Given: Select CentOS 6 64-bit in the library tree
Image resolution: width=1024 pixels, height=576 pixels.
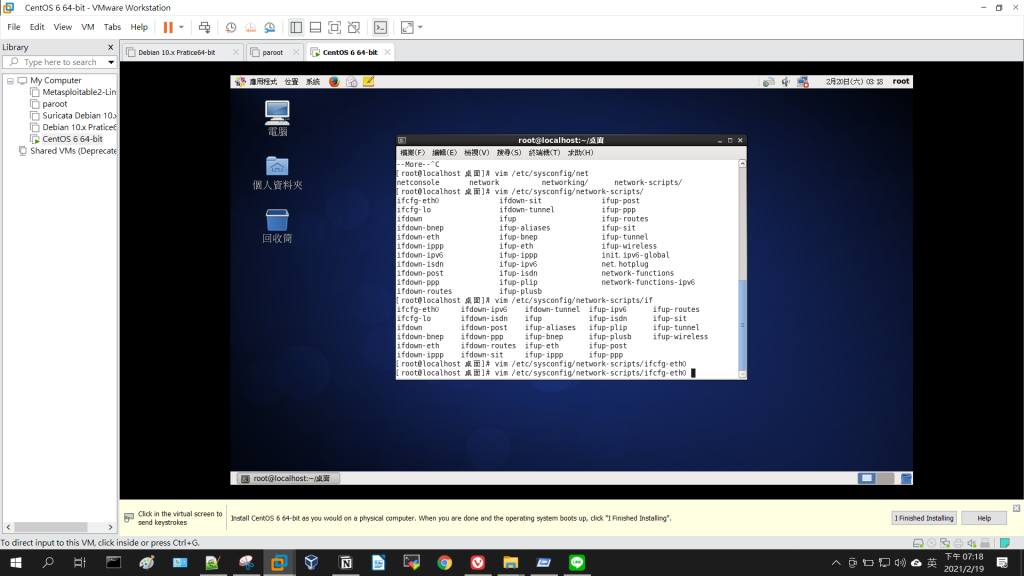Looking at the screenshot, I should pyautogui.click(x=67, y=139).
